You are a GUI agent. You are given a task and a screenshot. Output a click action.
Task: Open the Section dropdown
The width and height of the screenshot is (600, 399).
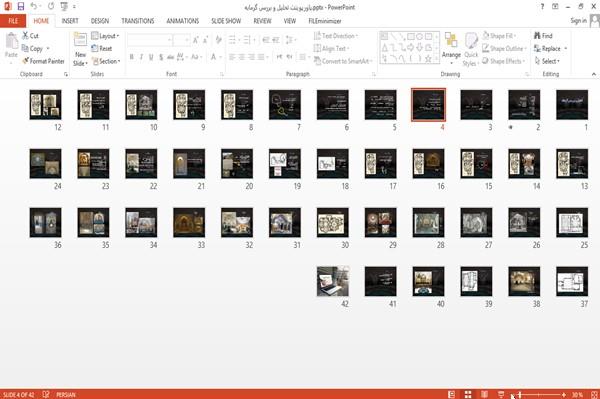pos(106,61)
